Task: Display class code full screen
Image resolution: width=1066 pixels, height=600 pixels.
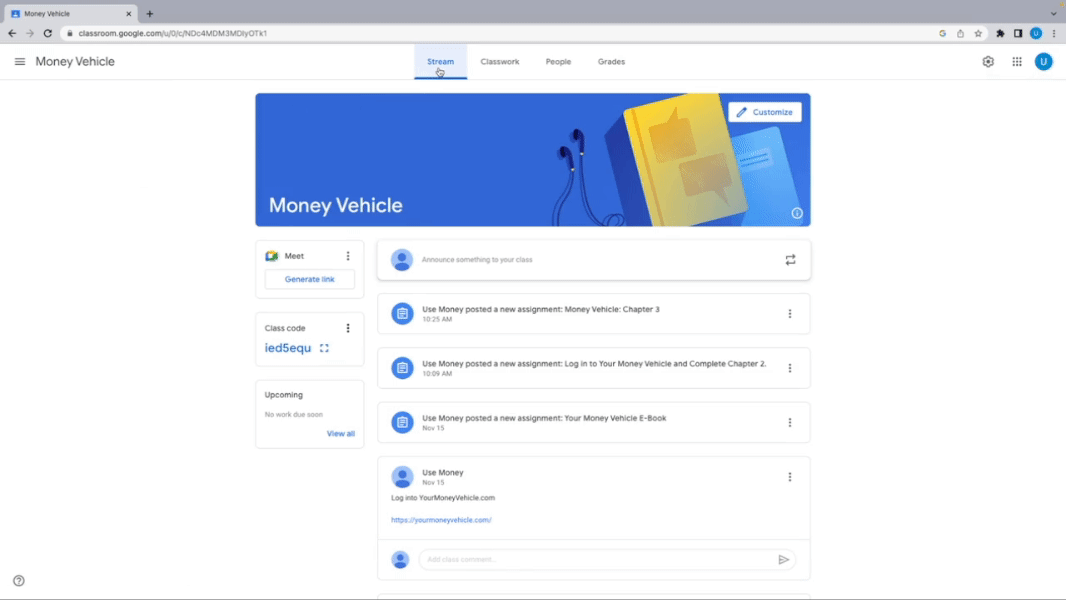Action: click(x=324, y=348)
